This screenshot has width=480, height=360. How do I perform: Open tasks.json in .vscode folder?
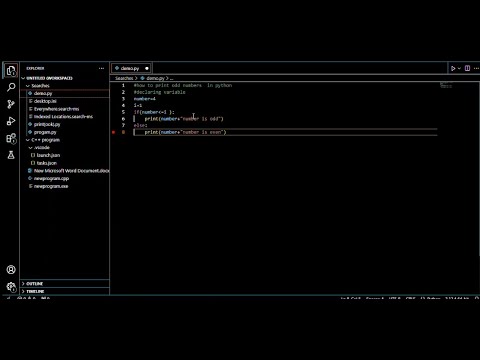65,163
